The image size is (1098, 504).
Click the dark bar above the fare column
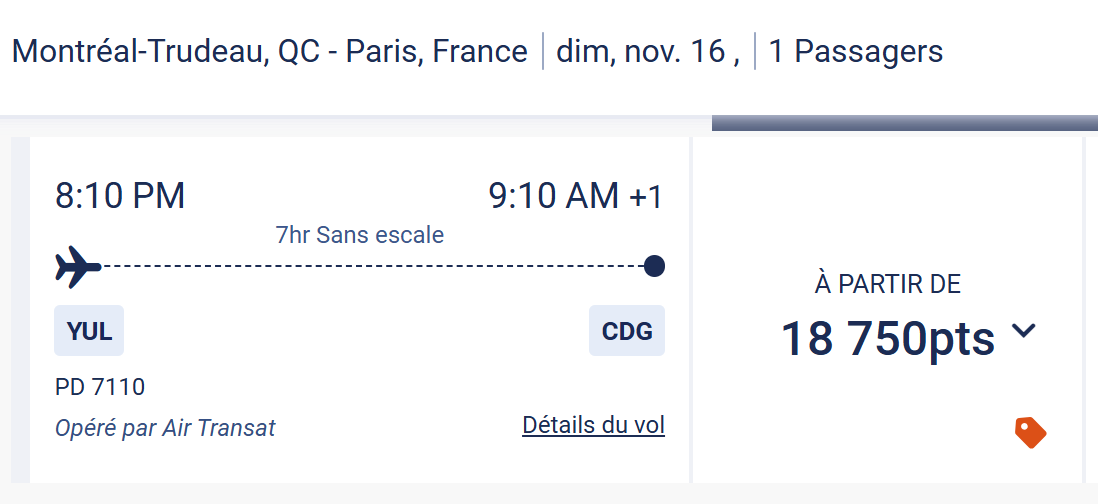click(x=904, y=123)
